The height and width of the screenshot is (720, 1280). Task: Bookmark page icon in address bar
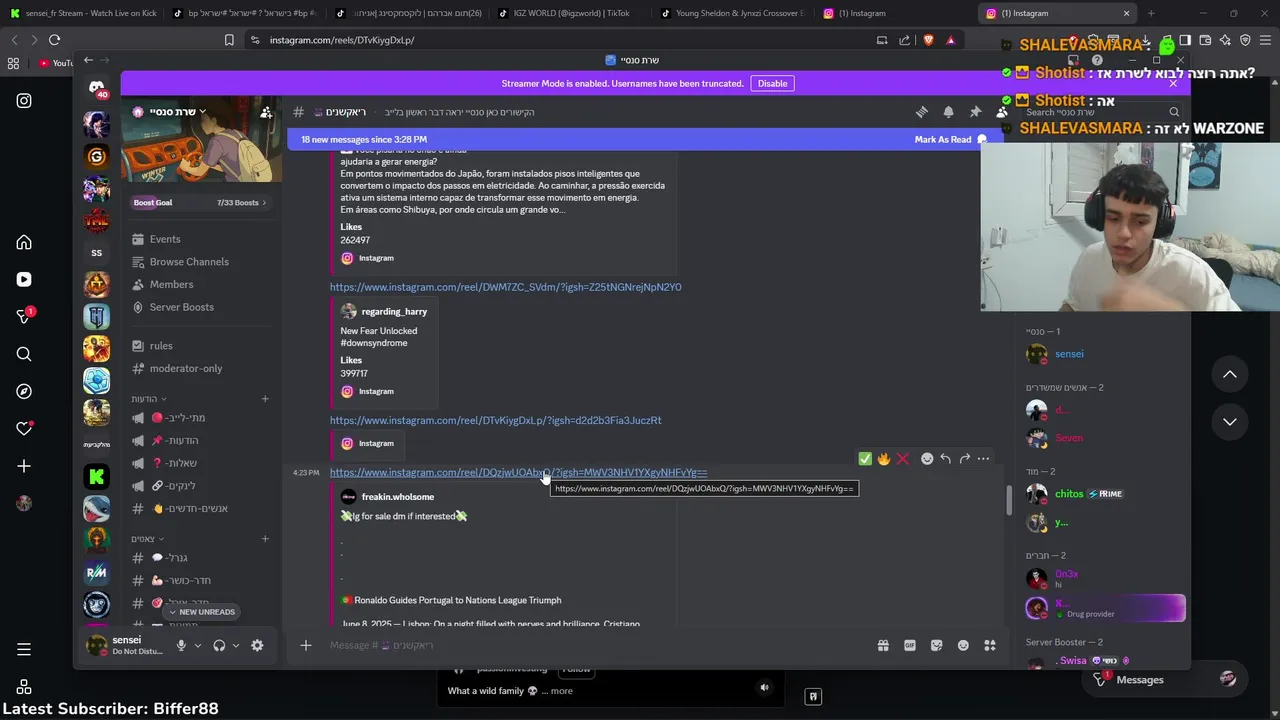coord(229,40)
